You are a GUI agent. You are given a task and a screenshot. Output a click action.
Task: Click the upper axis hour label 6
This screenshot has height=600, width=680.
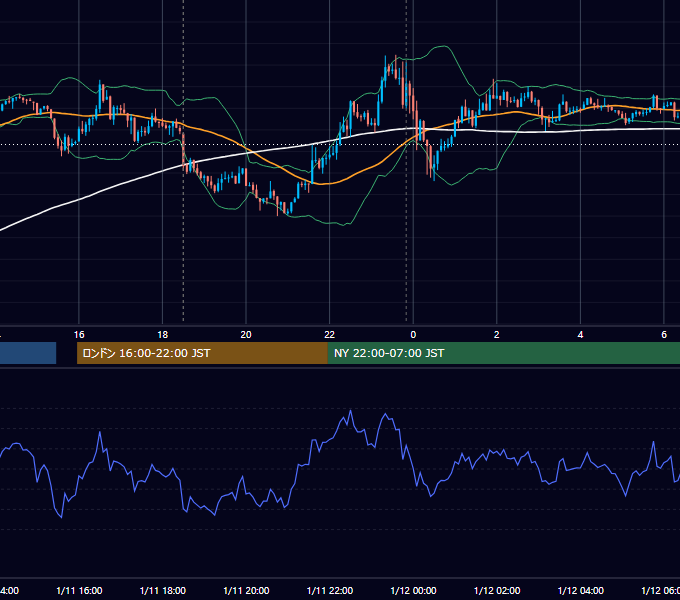(x=664, y=335)
